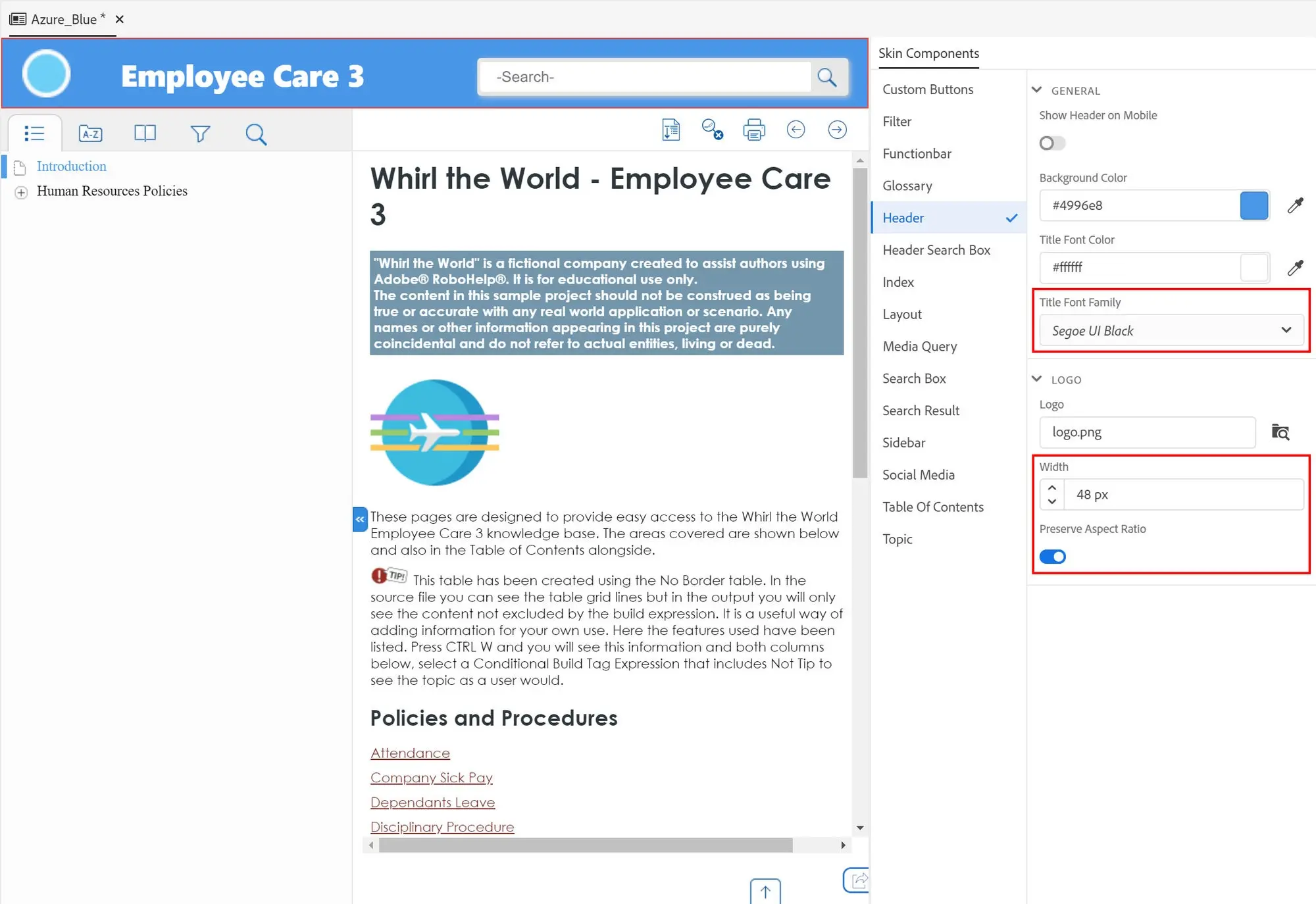1316x904 pixels.
Task: Open the Glossary pane
Action: (x=145, y=133)
